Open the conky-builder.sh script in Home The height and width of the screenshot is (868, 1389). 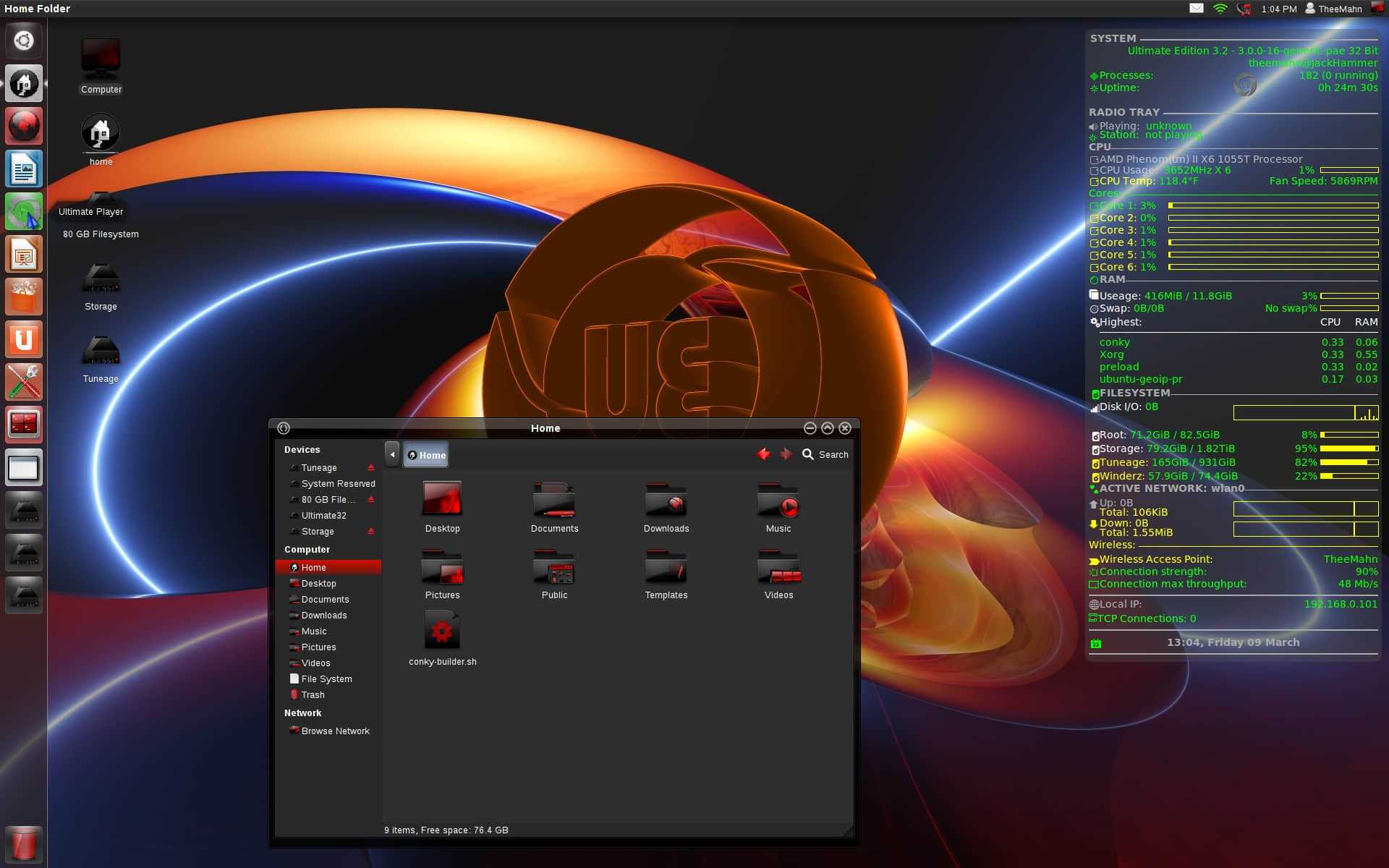[442, 629]
